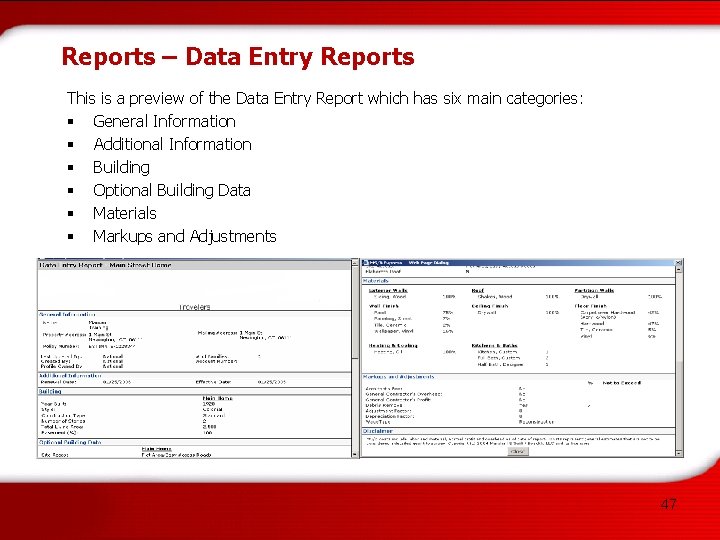Click the dialog title bar page icon
This screenshot has height=540, width=720.
(x=366, y=263)
